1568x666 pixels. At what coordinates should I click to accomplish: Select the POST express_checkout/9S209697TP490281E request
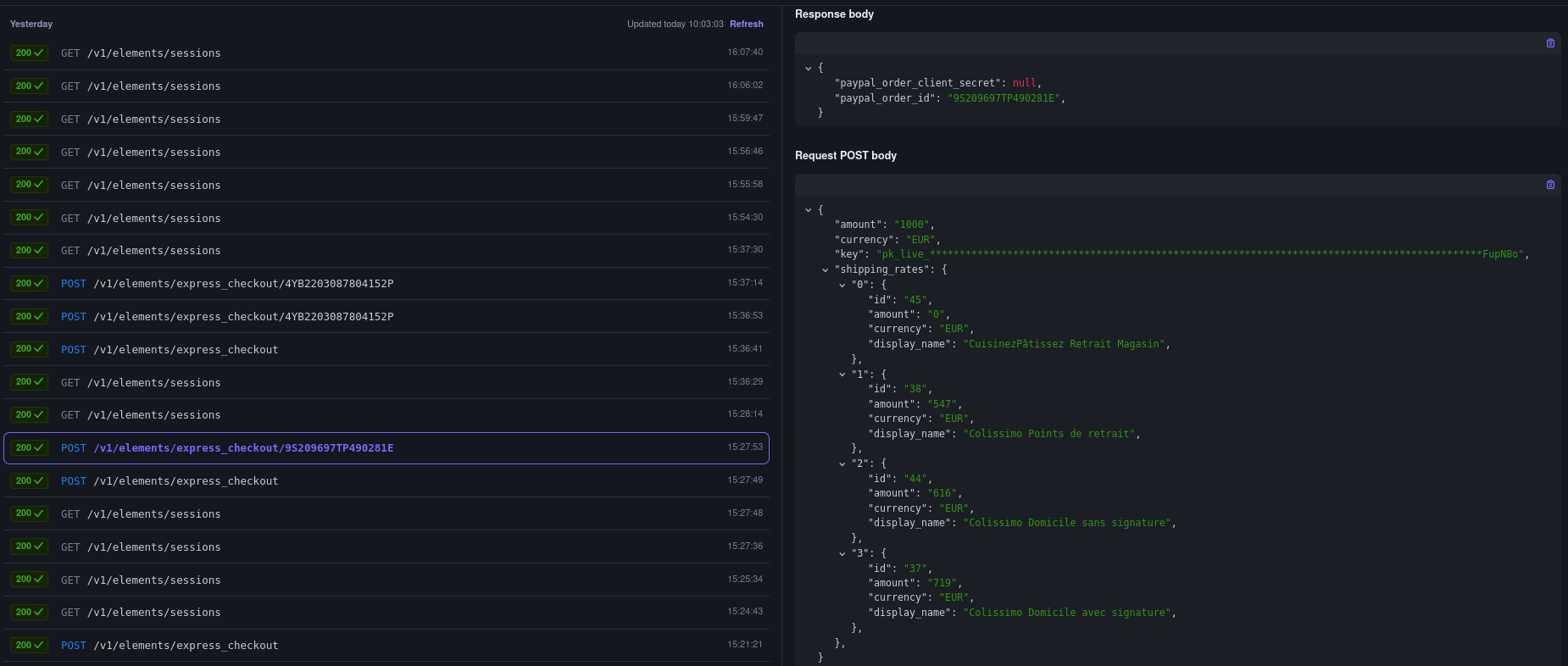point(243,447)
